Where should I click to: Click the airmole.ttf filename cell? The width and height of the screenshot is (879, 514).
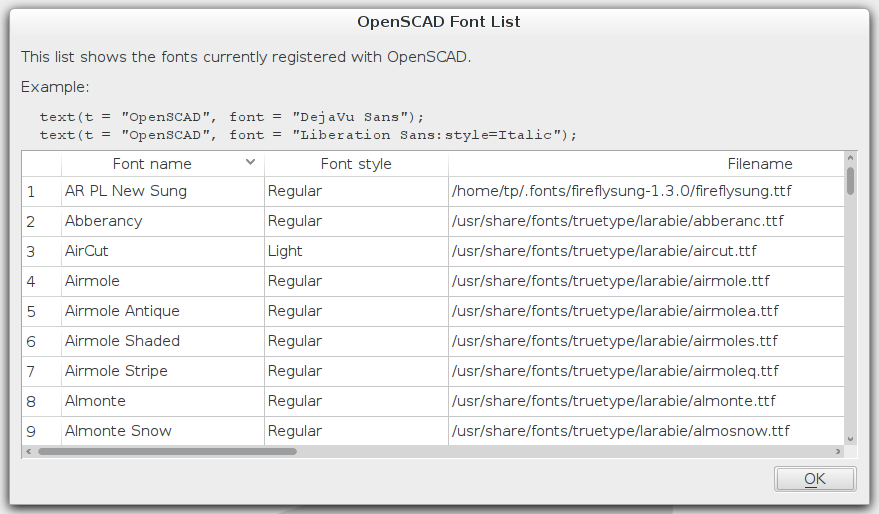(x=646, y=281)
